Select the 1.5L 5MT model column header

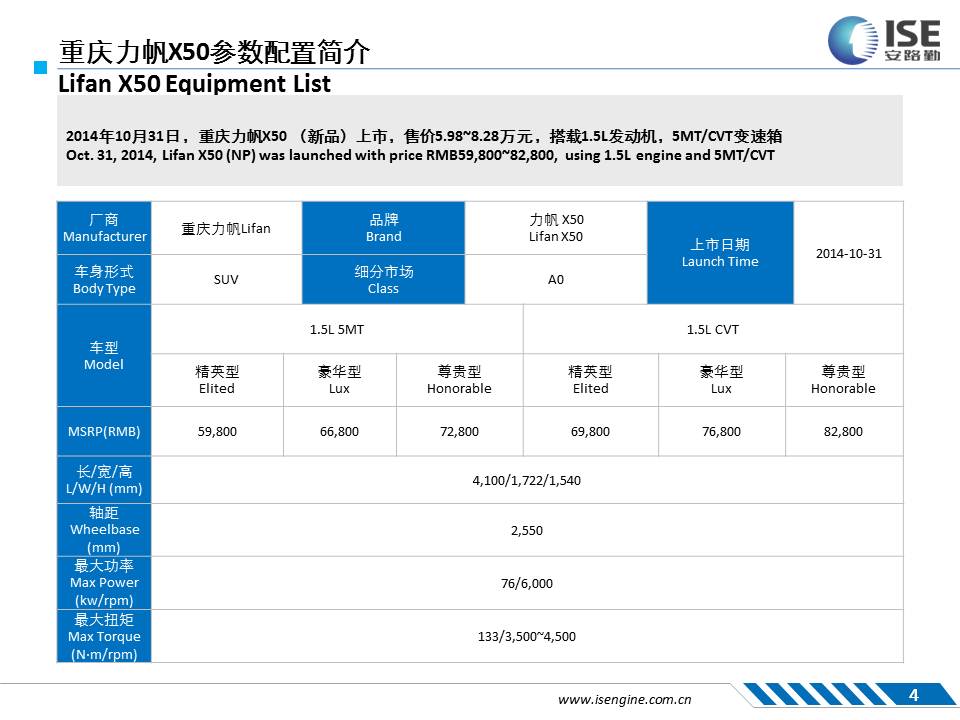tap(337, 329)
